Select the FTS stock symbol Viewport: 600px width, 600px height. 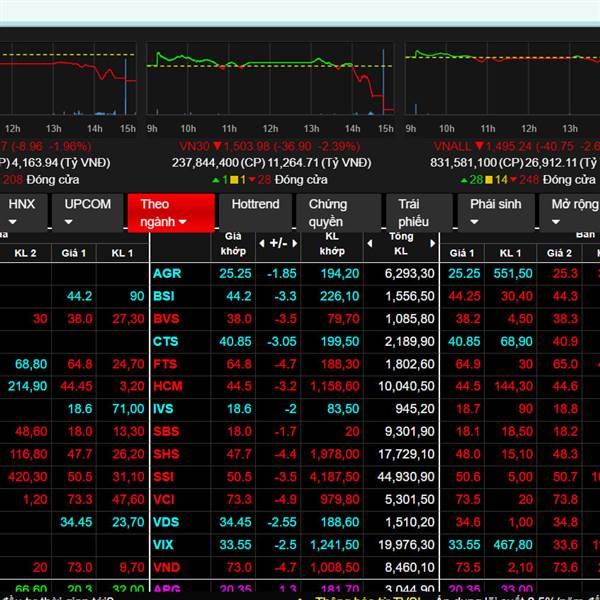(165, 364)
